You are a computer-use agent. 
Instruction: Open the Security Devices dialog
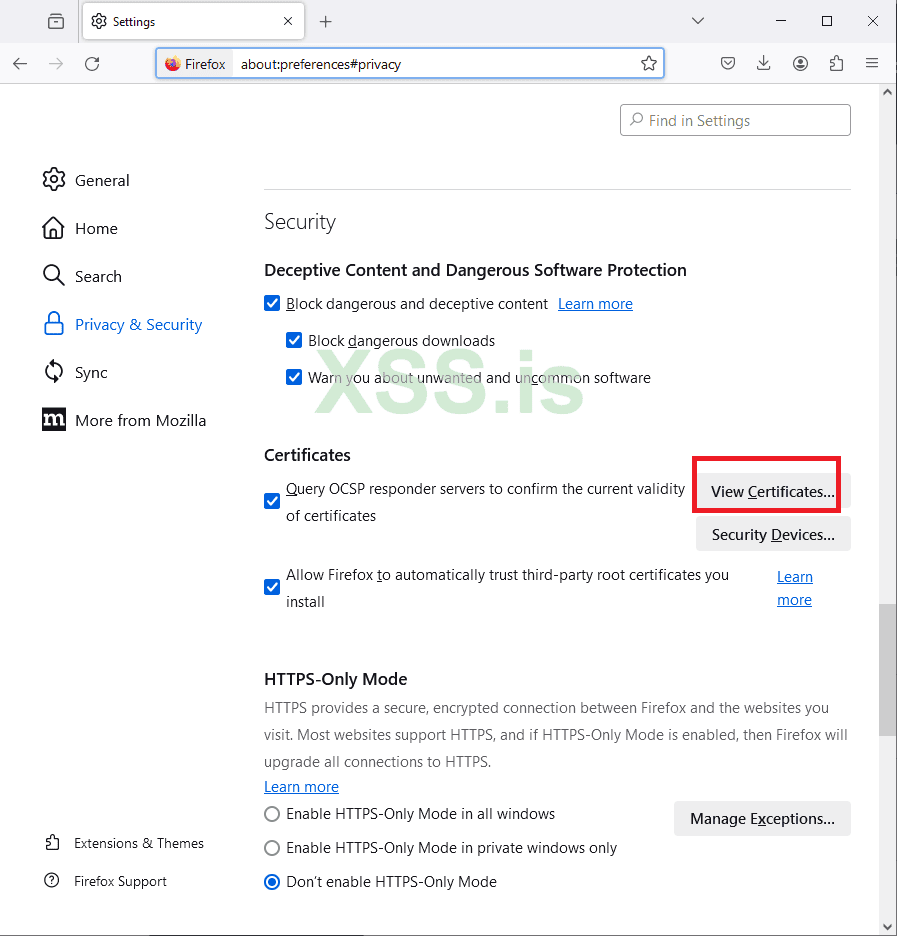(773, 534)
